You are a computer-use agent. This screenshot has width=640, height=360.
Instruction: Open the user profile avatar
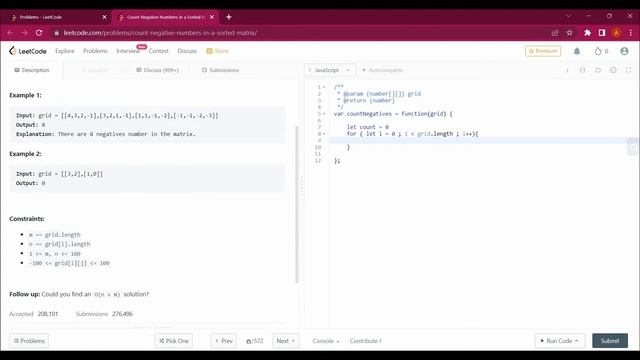coord(624,51)
